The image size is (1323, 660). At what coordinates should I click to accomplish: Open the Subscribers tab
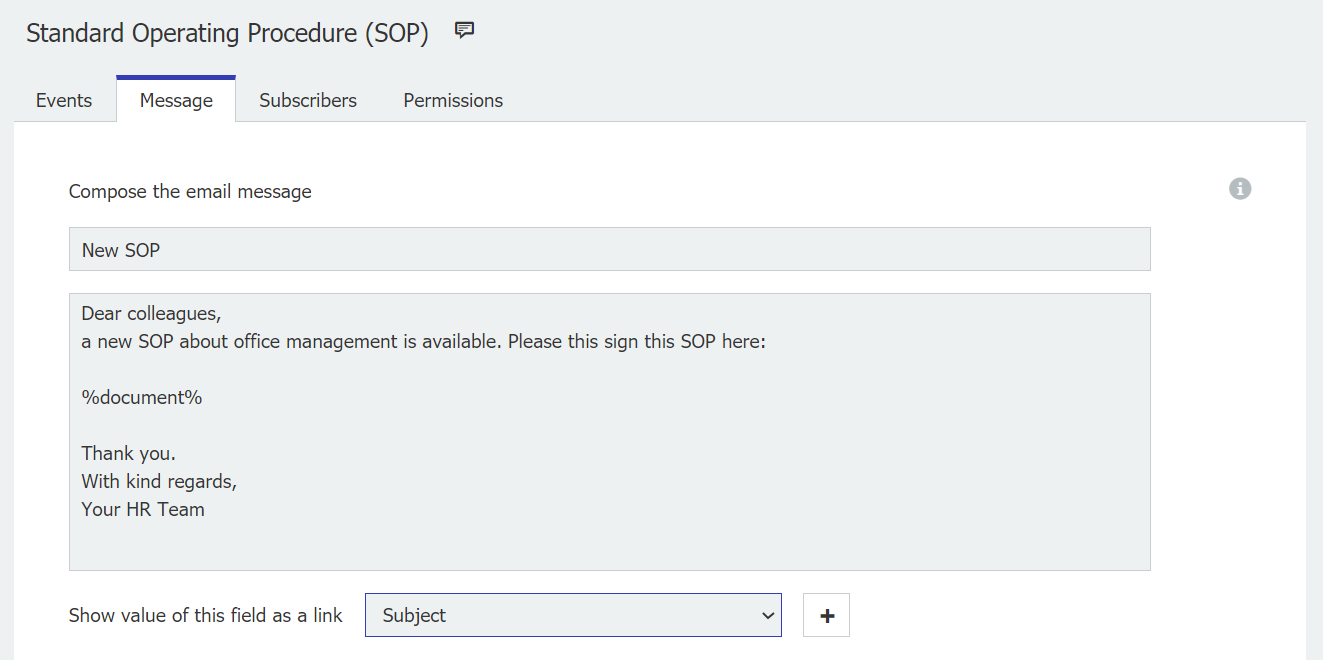click(307, 100)
